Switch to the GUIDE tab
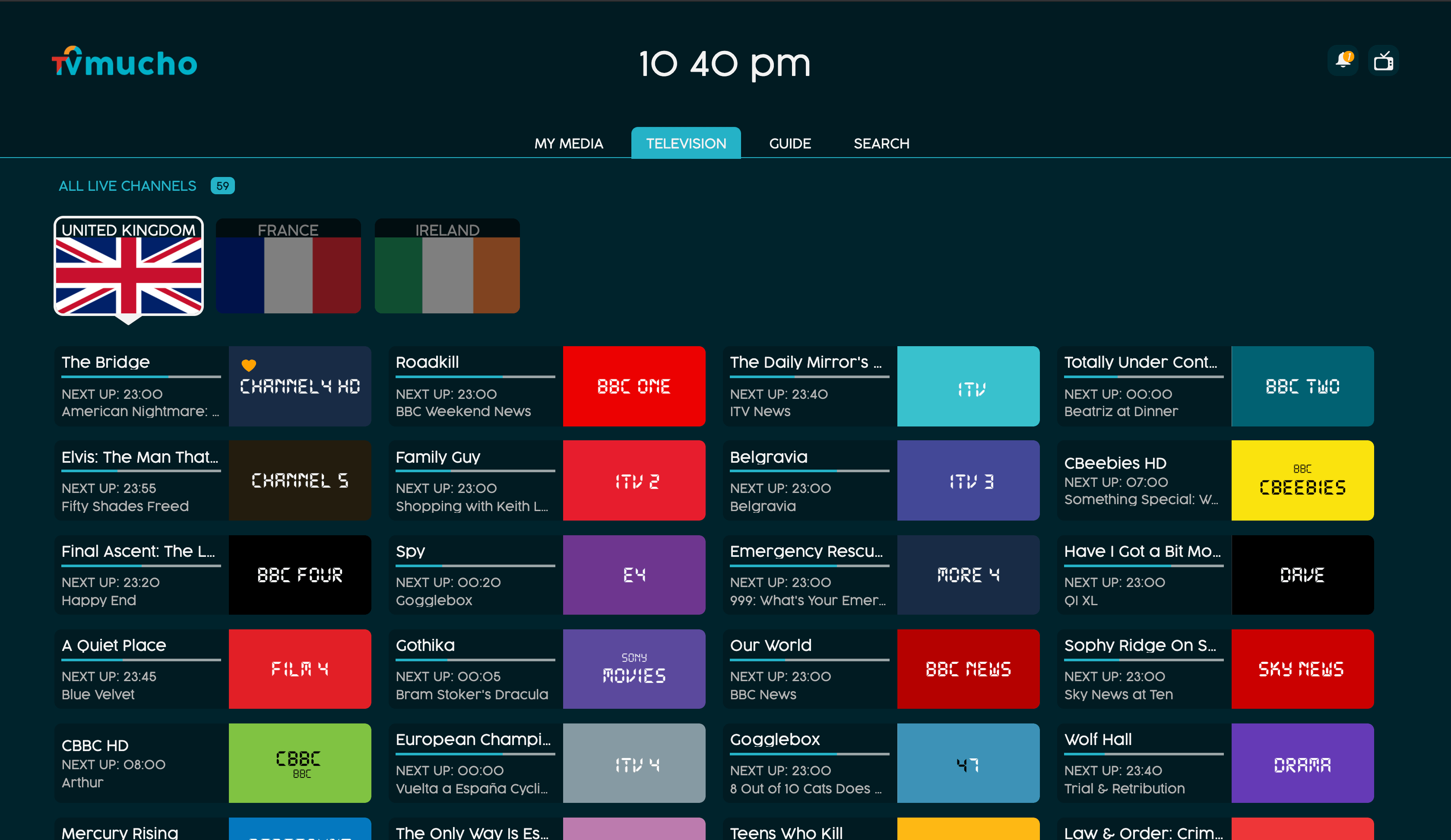This screenshot has width=1451, height=840. (790, 143)
